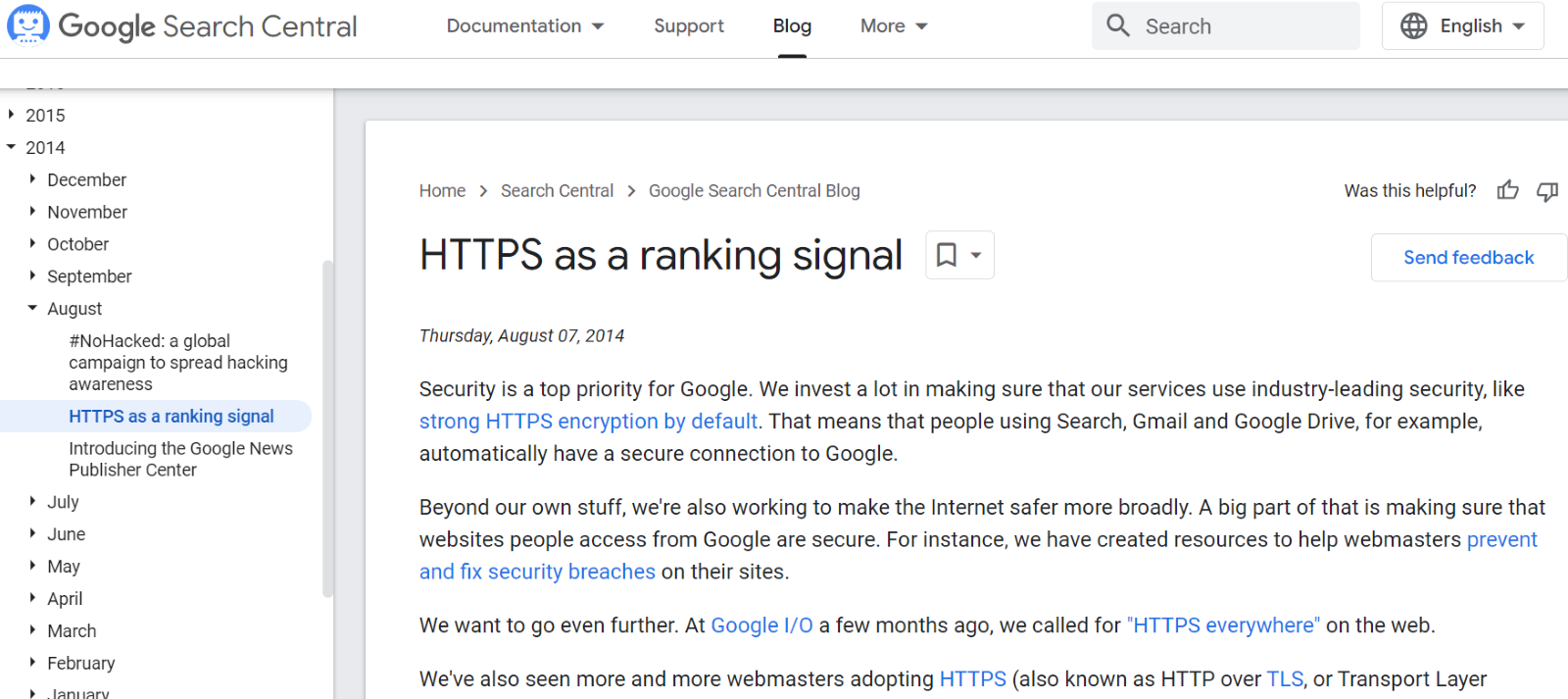Open the Google I/O link
Screen dimensions: 1568x699
point(761,625)
